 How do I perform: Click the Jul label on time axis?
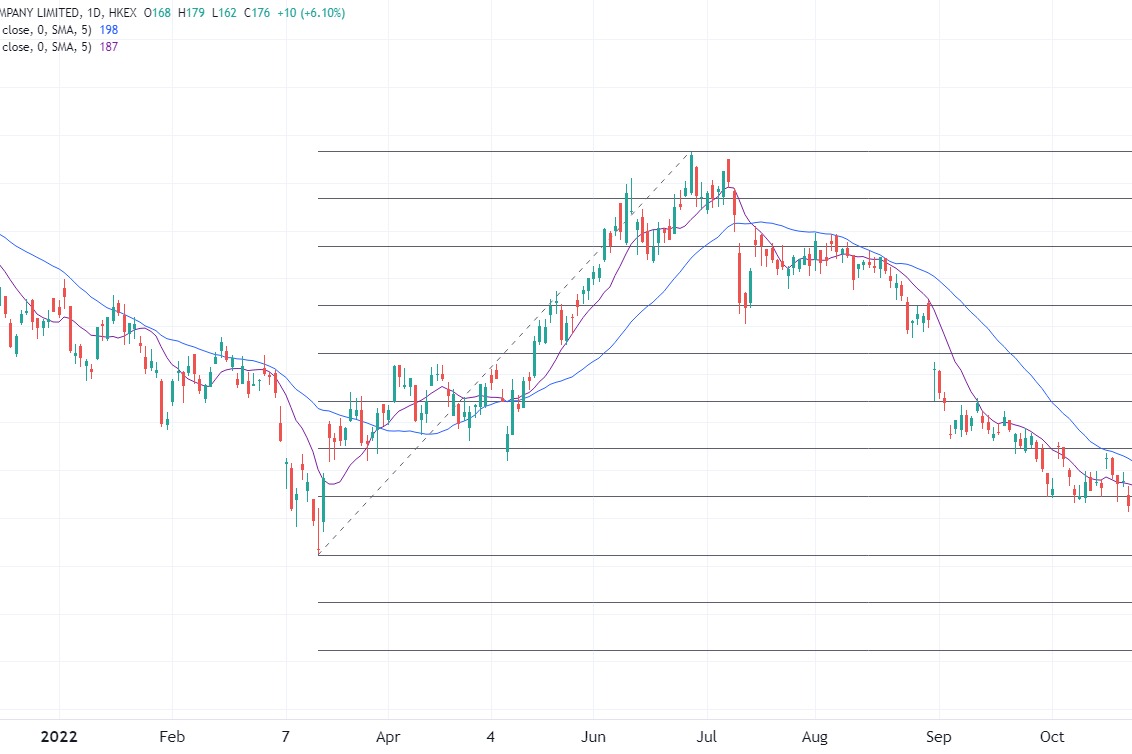[x=708, y=738]
